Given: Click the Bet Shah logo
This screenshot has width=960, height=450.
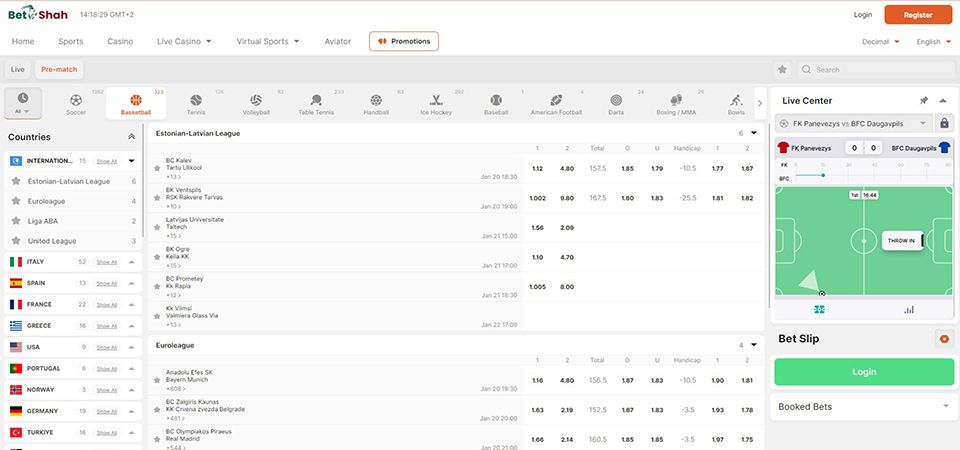Looking at the screenshot, I should pos(38,14).
